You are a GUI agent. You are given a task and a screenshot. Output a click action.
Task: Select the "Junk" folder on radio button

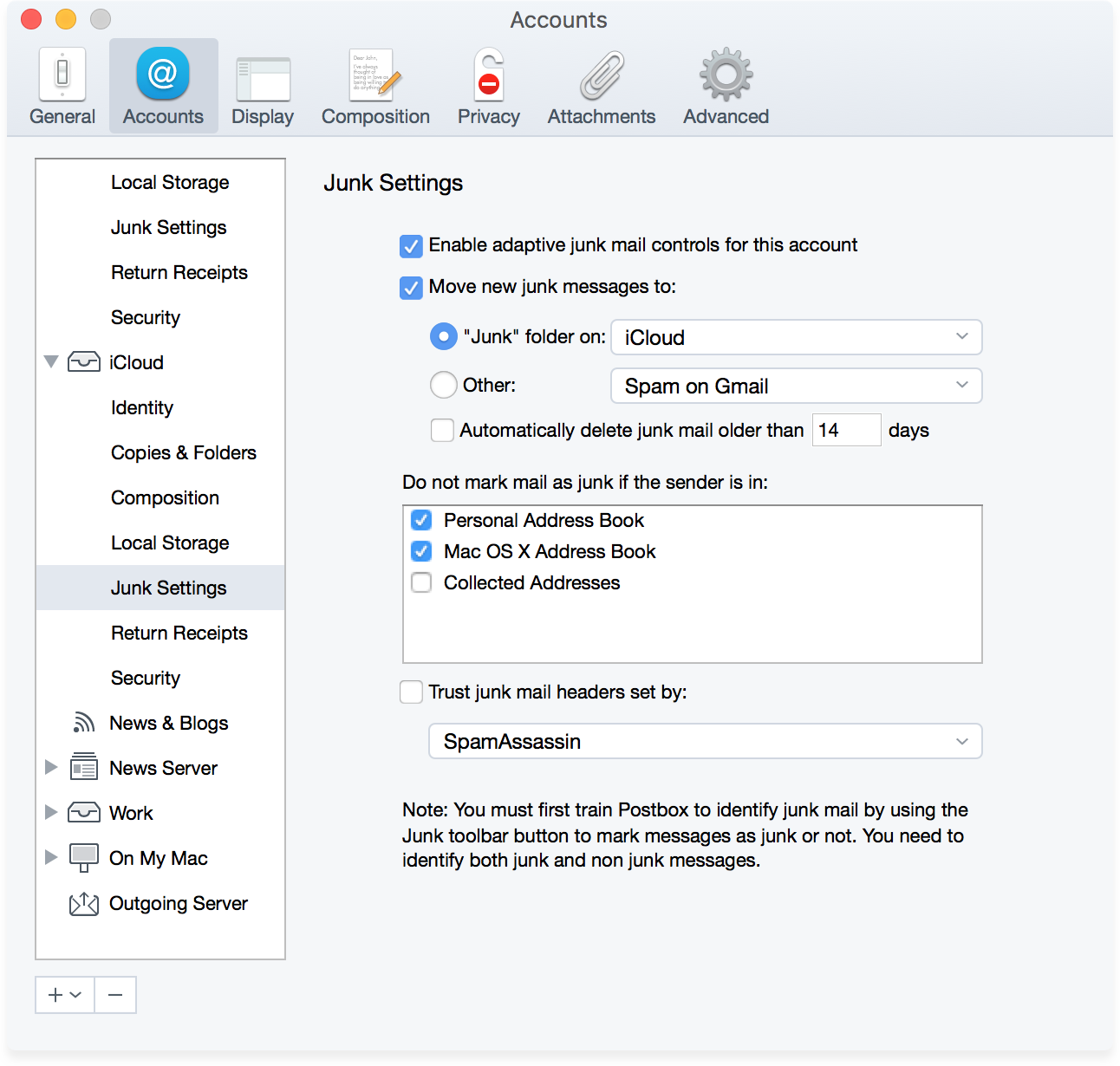point(444,336)
